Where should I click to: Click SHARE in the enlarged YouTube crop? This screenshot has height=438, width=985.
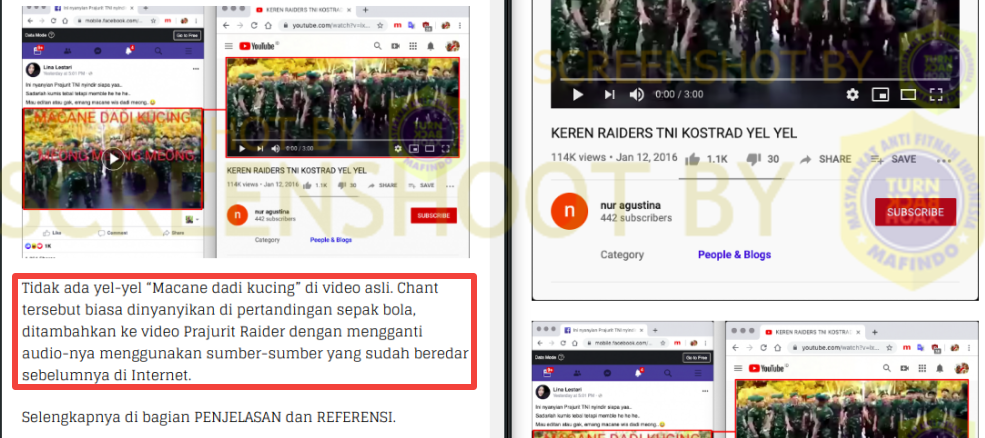[825, 160]
